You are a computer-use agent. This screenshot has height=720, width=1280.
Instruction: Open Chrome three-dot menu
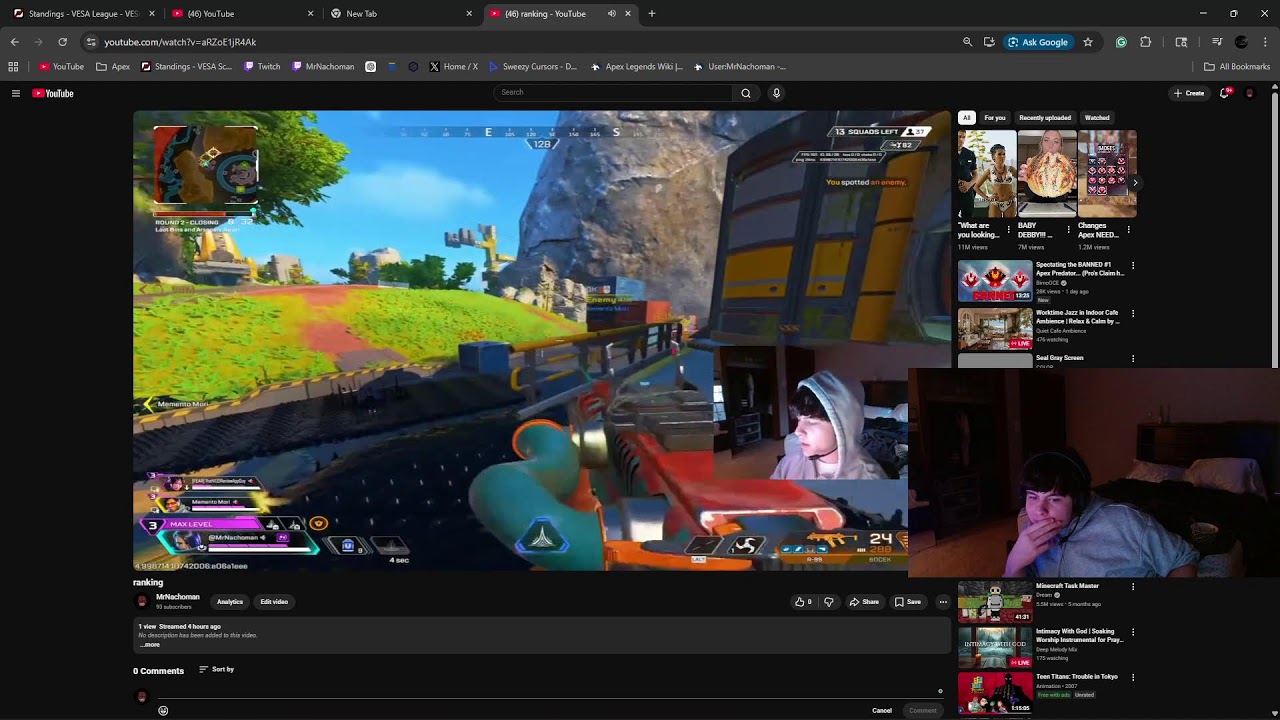pos(1266,42)
